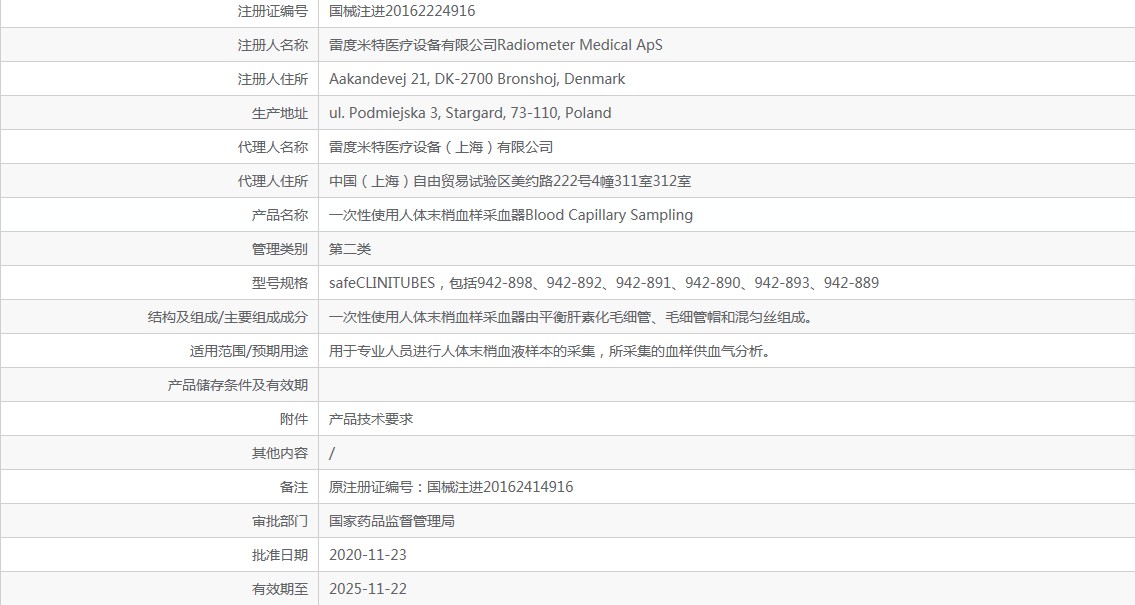Click the label 产品名称
Image resolution: width=1135 pixels, height=605 pixels.
[280, 215]
